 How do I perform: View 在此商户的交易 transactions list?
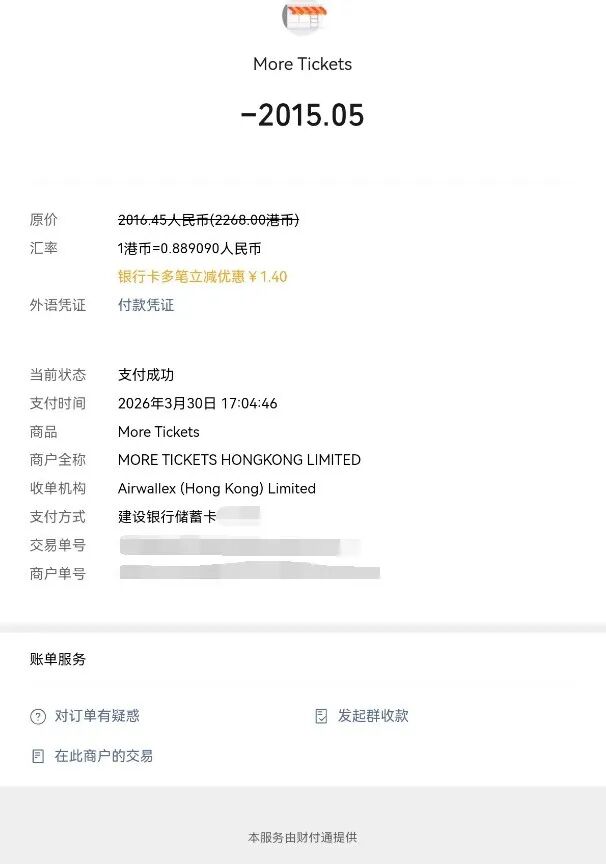(104, 755)
